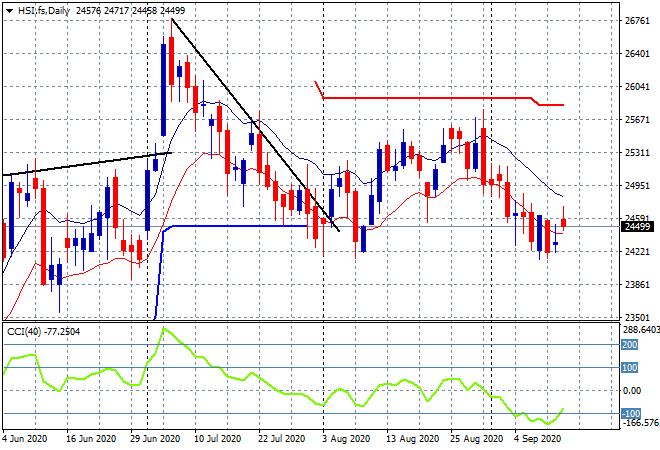Viewport: 660px width, 450px height.
Task: Click the CCI level 100 label
Action: click(x=630, y=368)
